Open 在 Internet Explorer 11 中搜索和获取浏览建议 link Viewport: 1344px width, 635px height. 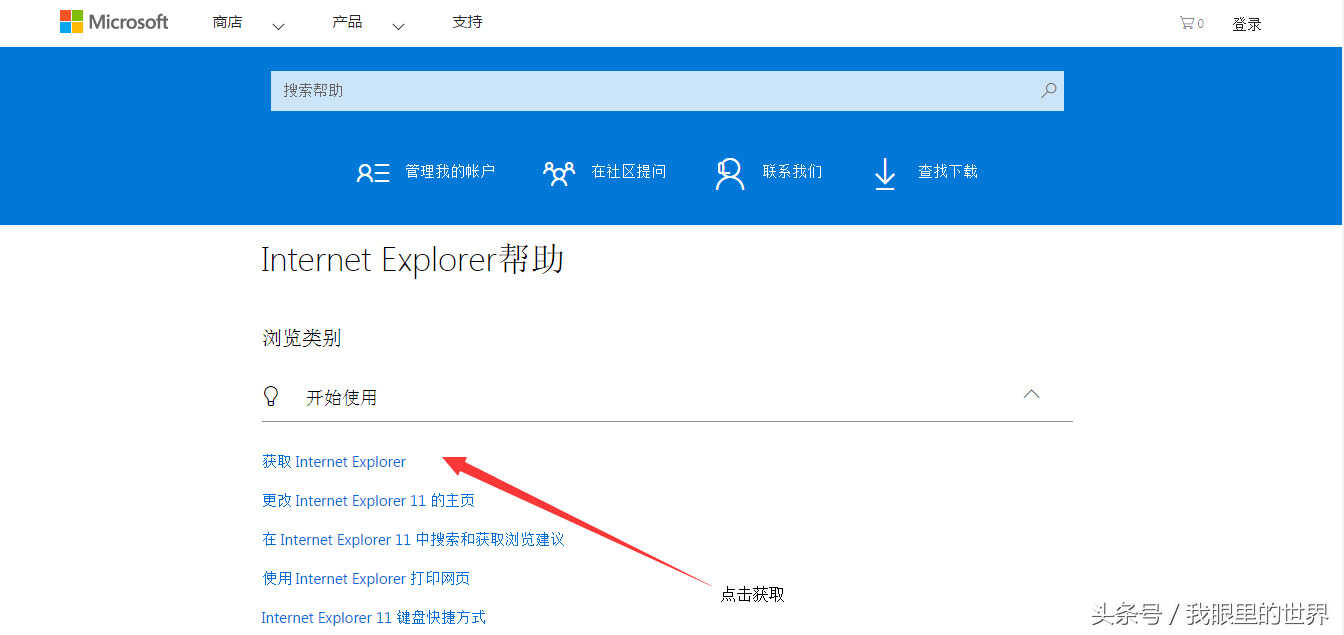(413, 540)
